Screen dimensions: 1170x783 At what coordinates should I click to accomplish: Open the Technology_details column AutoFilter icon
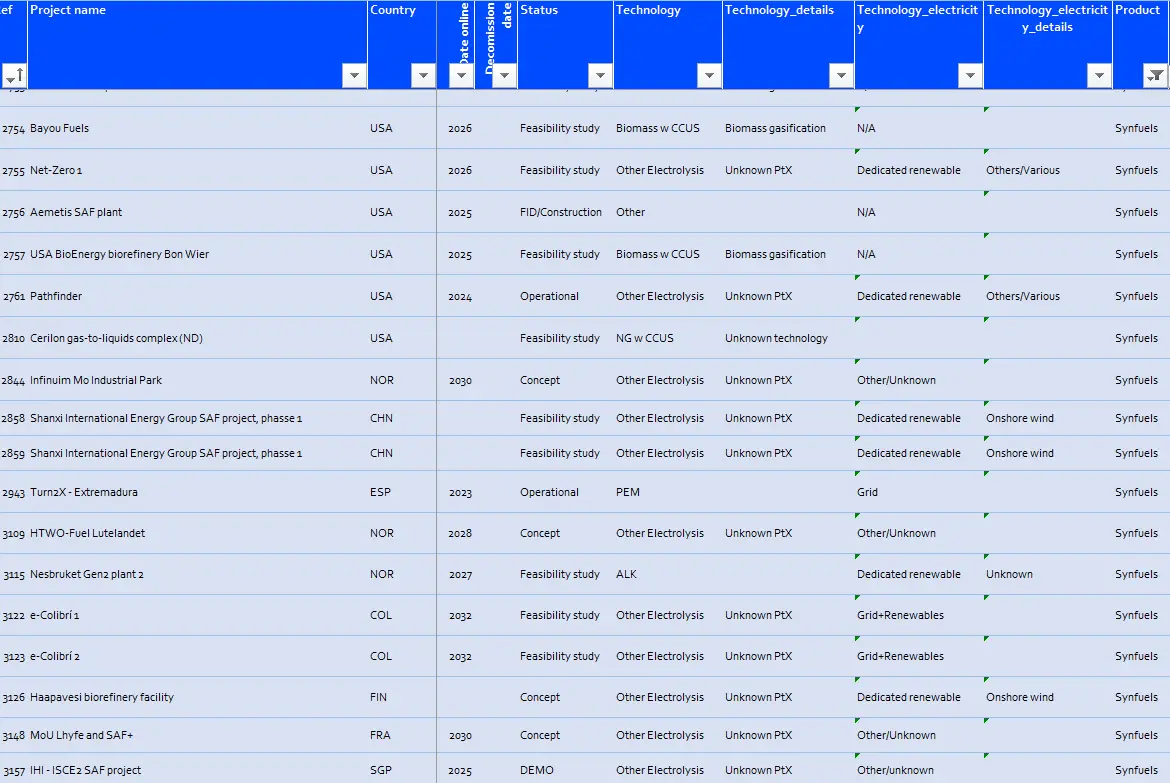(840, 75)
